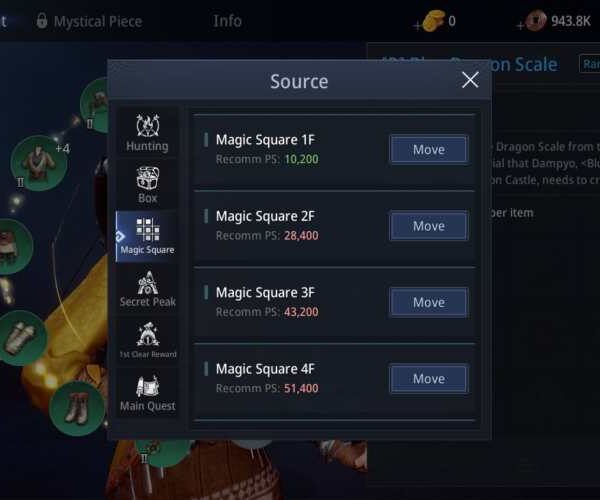The height and width of the screenshot is (500, 600).
Task: Open the Secret Peak source category
Action: click(147, 289)
